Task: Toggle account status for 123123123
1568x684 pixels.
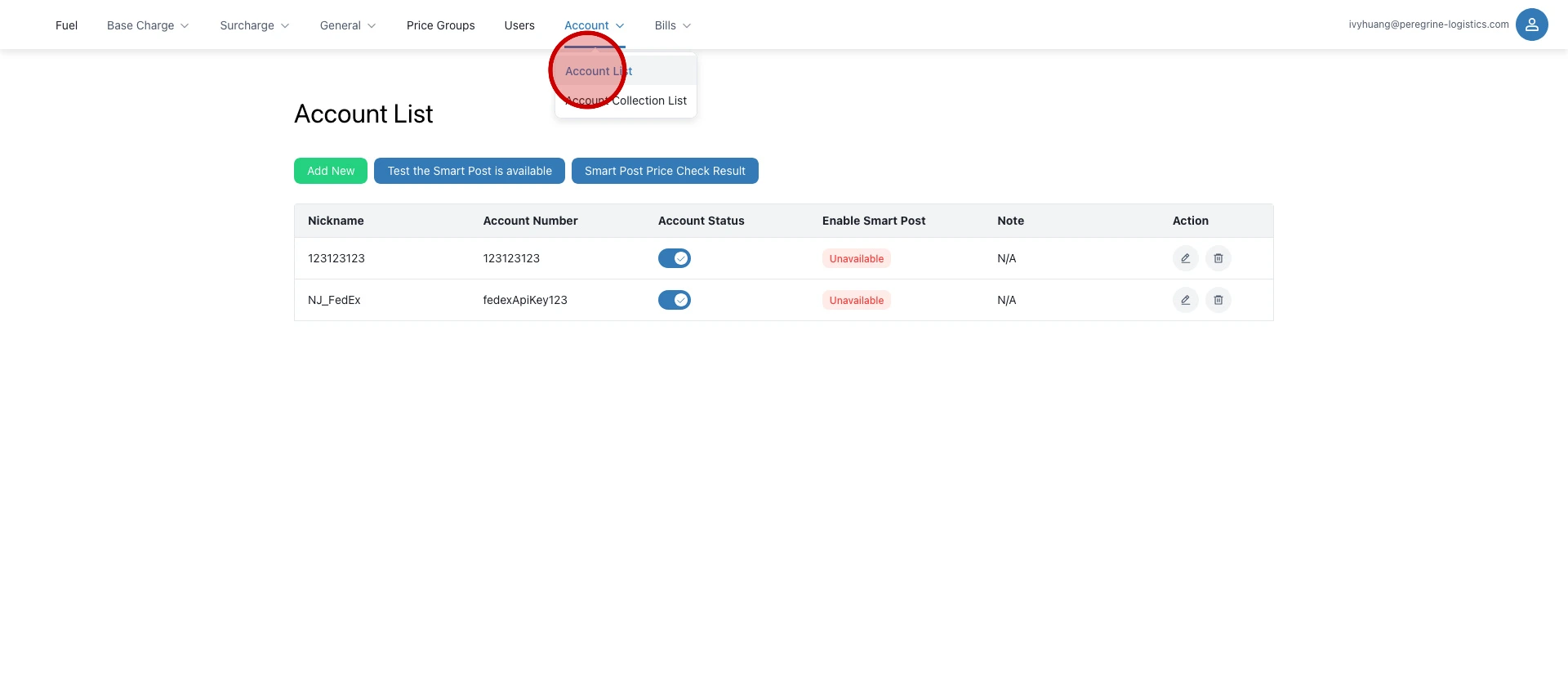Action: pos(674,258)
